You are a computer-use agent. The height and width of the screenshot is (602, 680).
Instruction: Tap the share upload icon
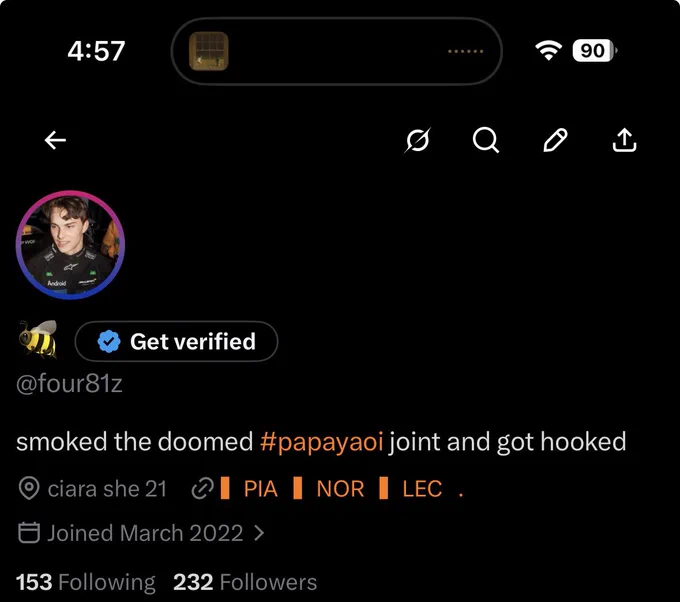point(624,140)
